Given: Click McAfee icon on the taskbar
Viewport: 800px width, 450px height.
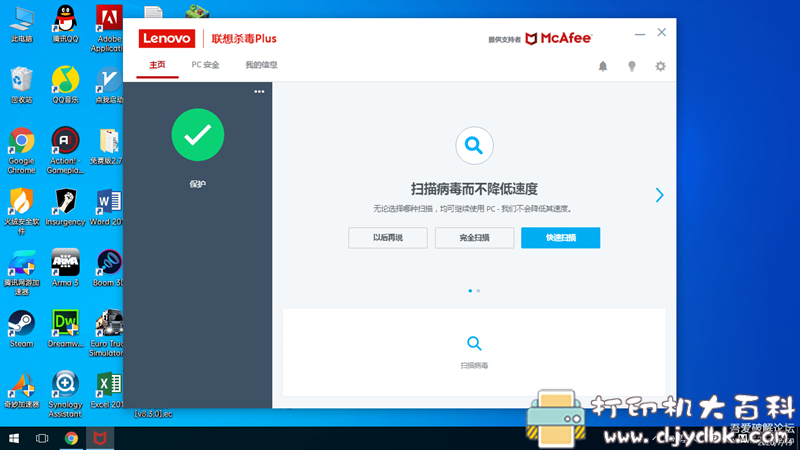Looking at the screenshot, I should click(x=99, y=438).
